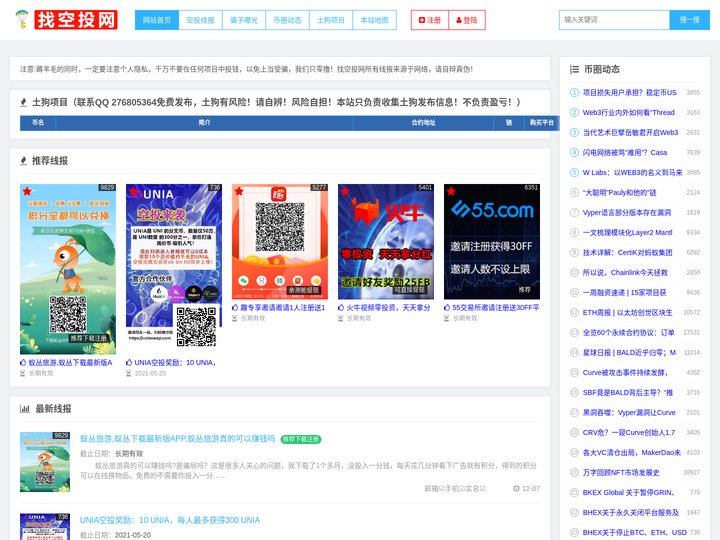This screenshot has height=540, width=720.
Task: Open sidebar article SBF竟是BALD背后主导?
Action: point(628,392)
